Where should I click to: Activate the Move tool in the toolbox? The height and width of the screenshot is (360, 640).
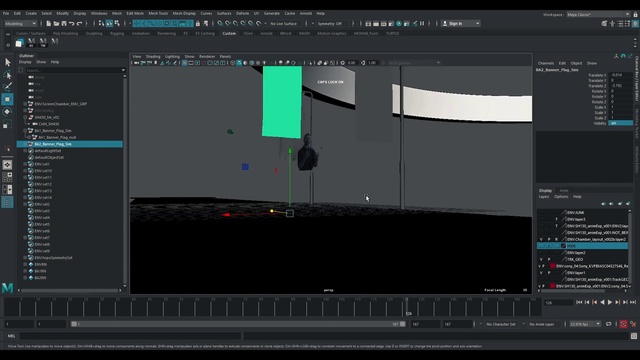click(7, 99)
